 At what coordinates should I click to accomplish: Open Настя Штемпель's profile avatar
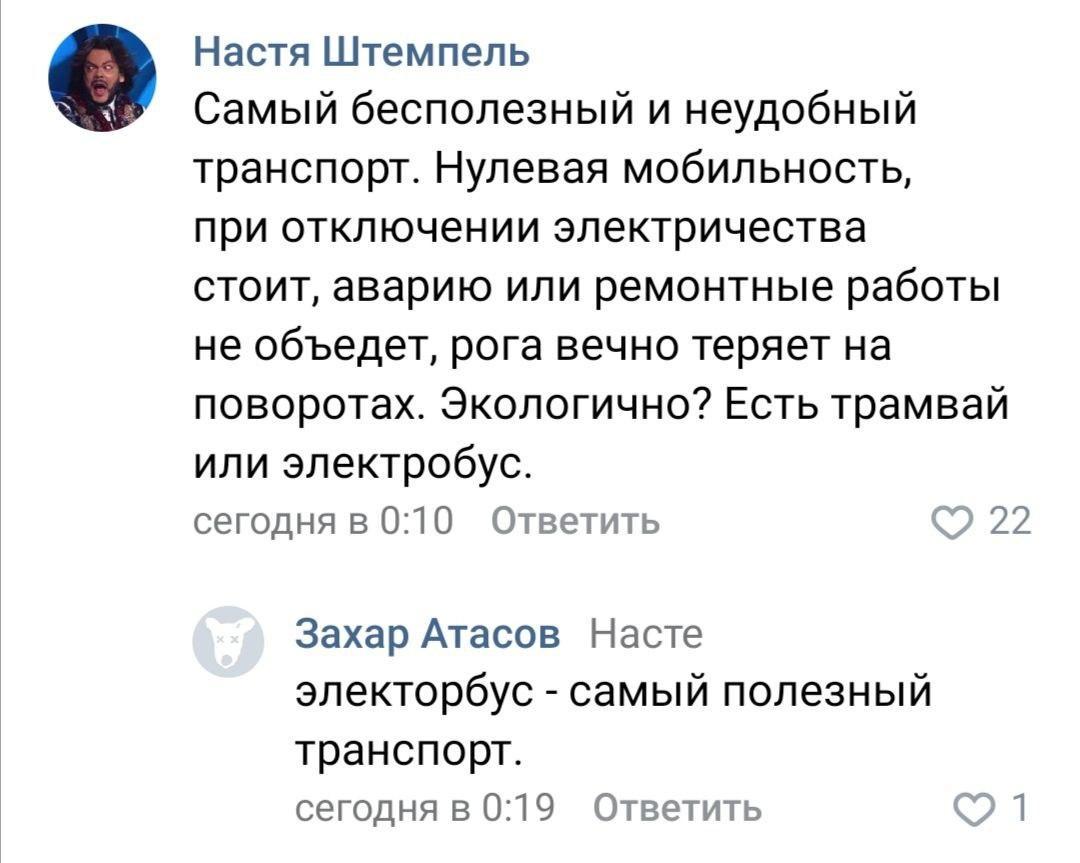102,78
